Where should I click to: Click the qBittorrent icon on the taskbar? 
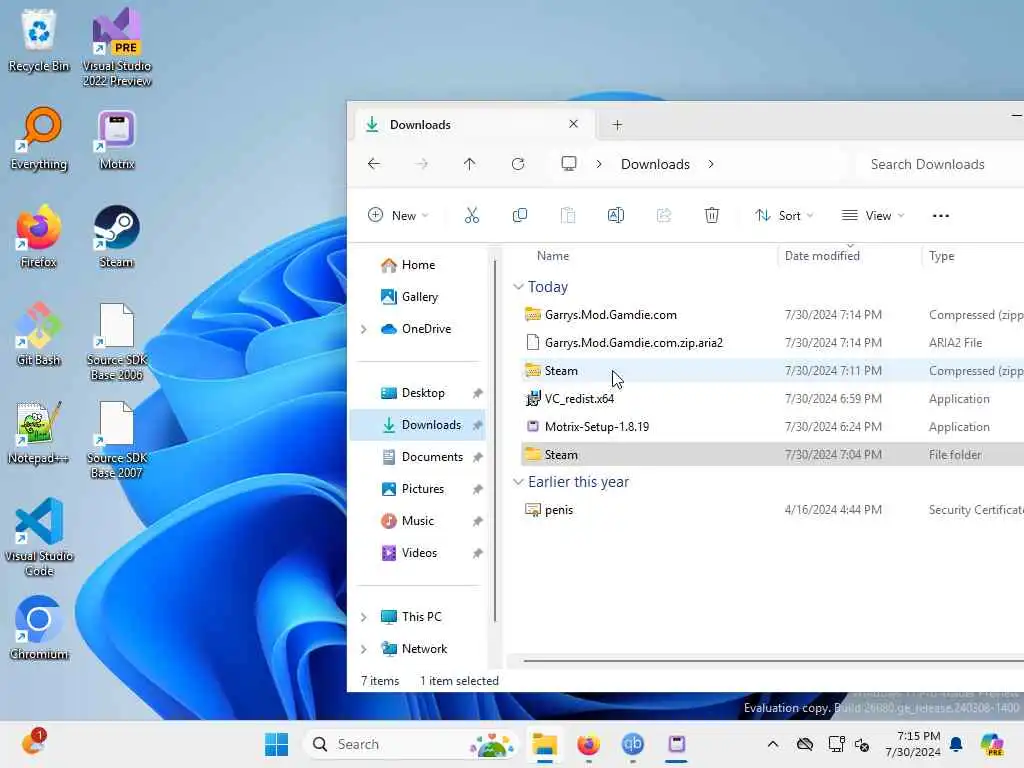pyautogui.click(x=632, y=744)
